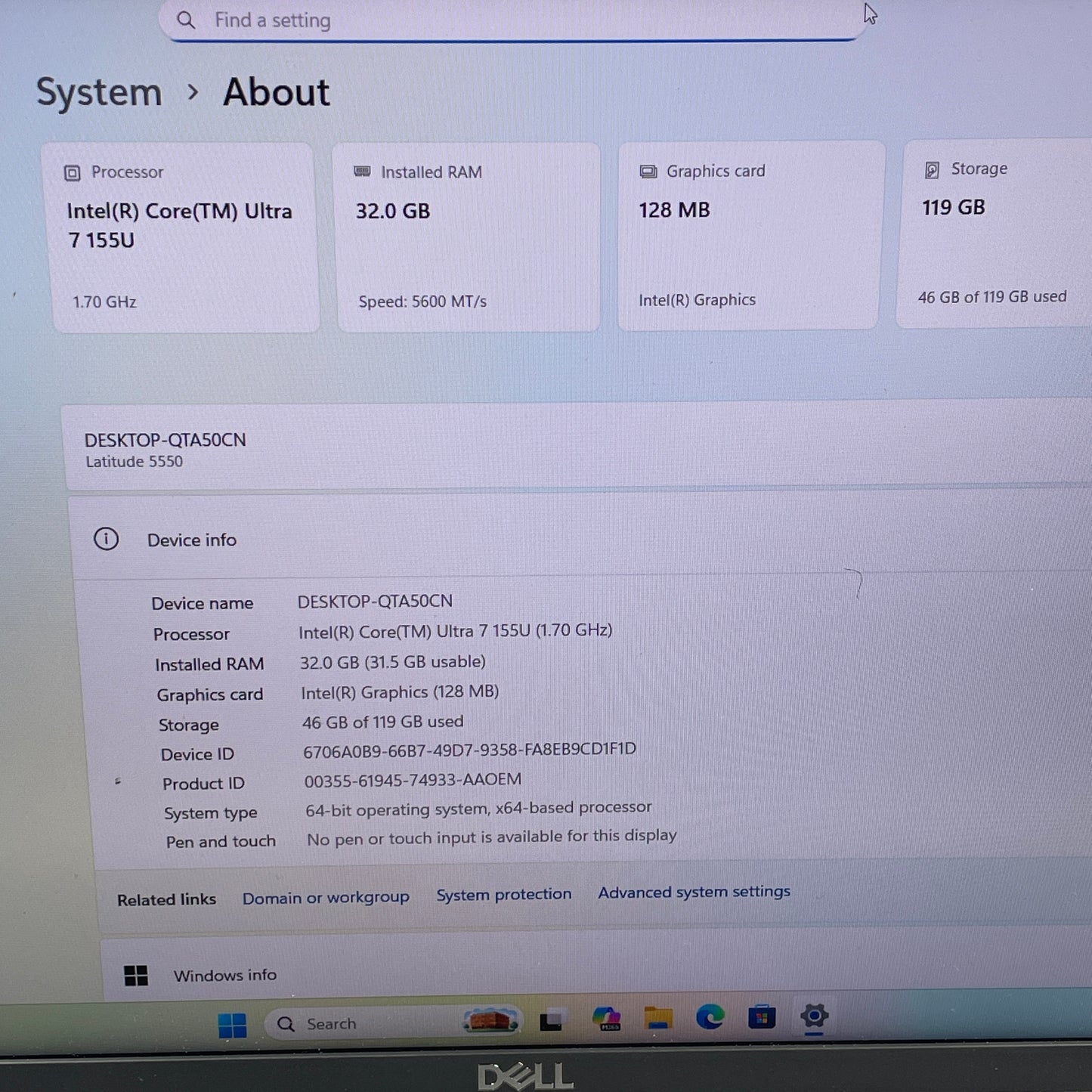The height and width of the screenshot is (1092, 1092).
Task: Select the 46 GB of 119 GB used value in Device info
Action: point(382,722)
